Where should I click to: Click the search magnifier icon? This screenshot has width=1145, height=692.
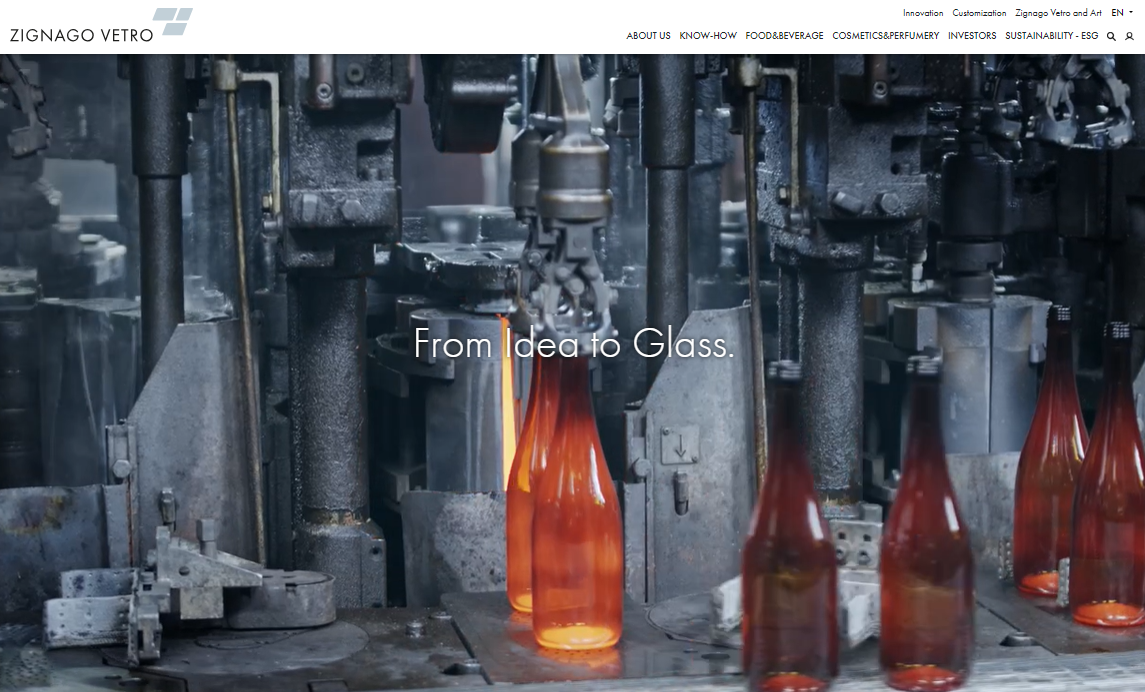click(x=1111, y=36)
